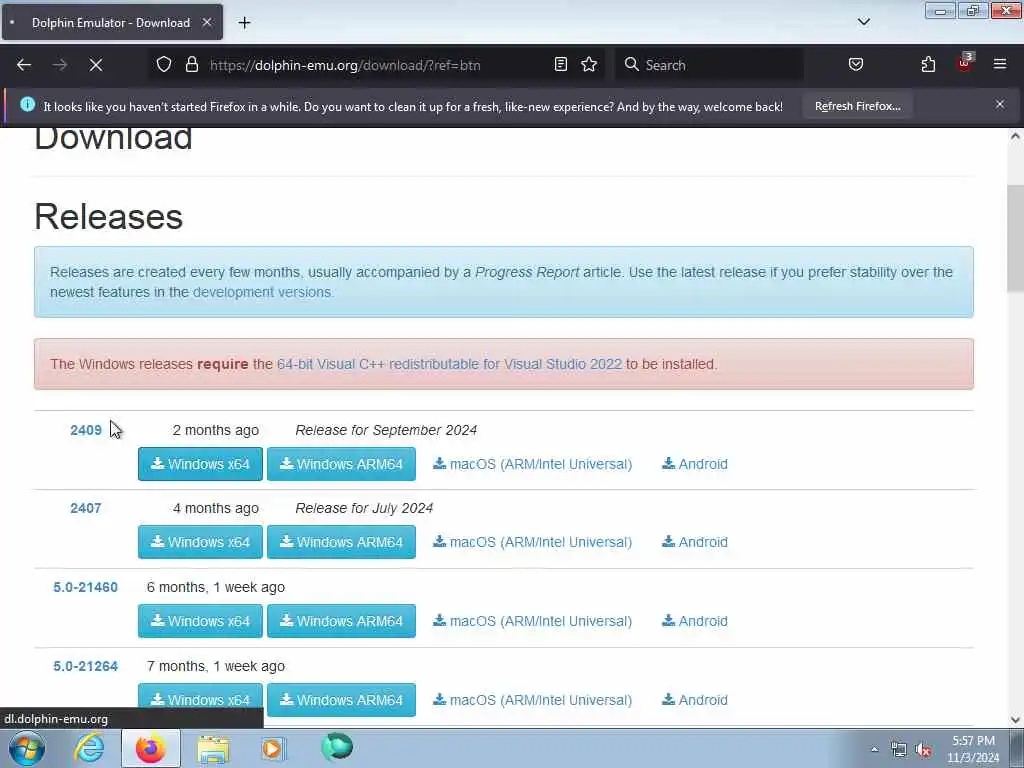Click the red extension badge icon
This screenshot has height=768, width=1024.
965,63
